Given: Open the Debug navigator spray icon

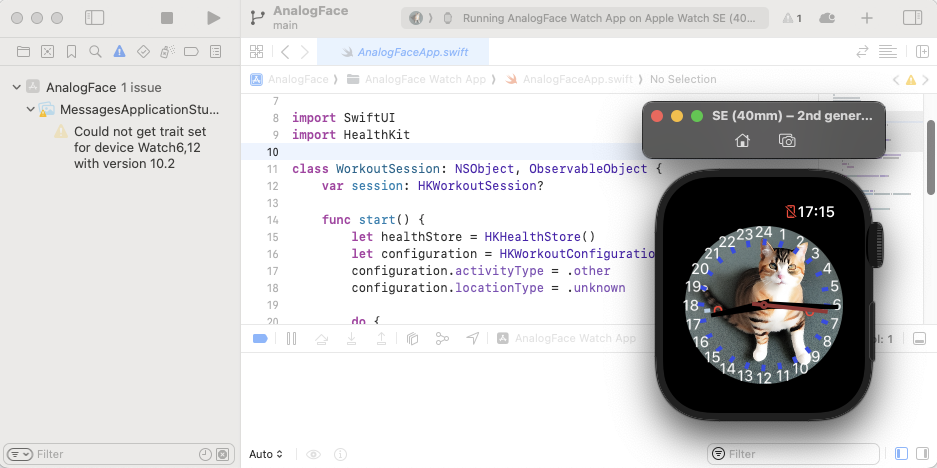Looking at the screenshot, I should [x=167, y=52].
